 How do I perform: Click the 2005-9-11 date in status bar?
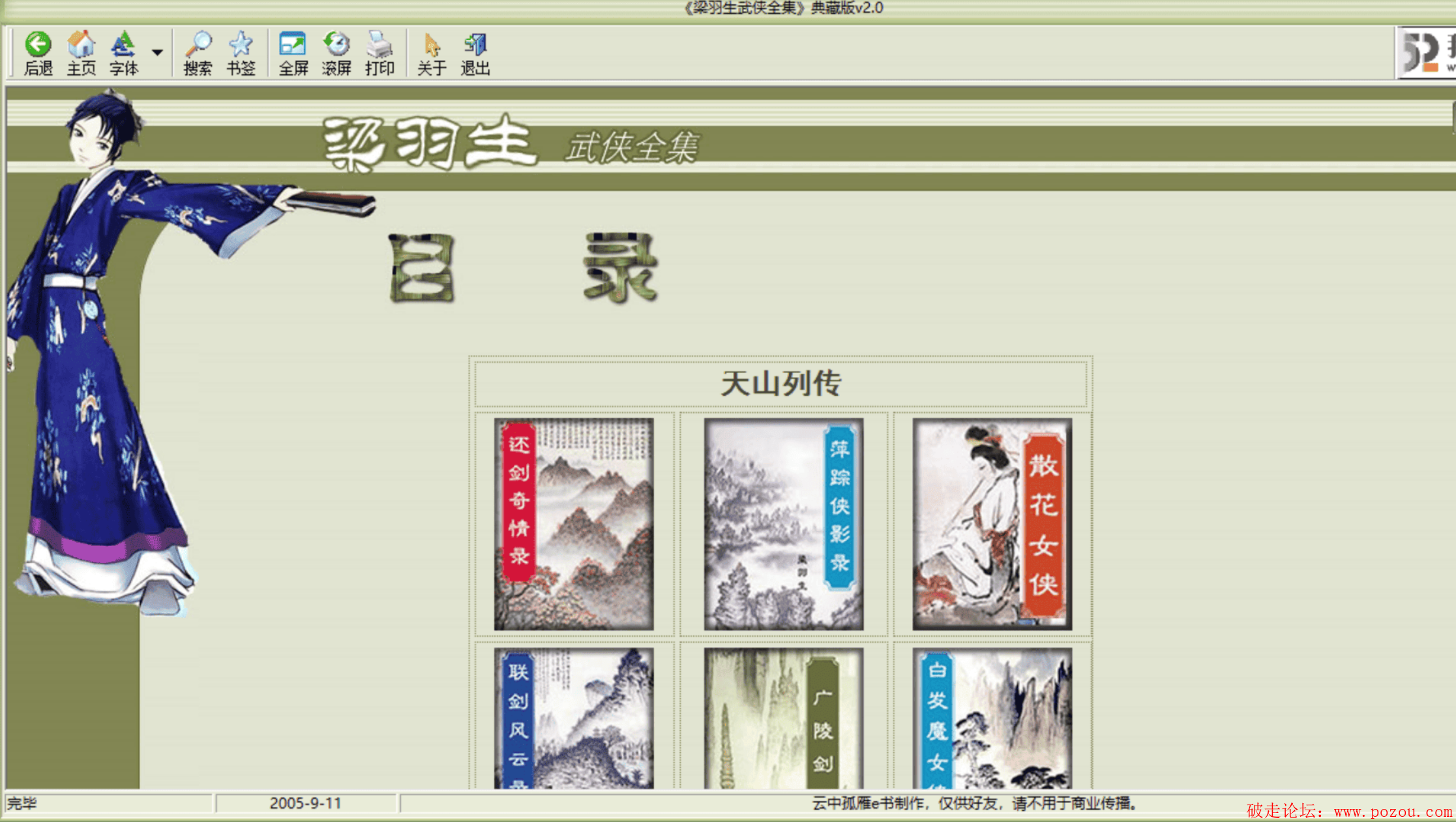(x=305, y=803)
